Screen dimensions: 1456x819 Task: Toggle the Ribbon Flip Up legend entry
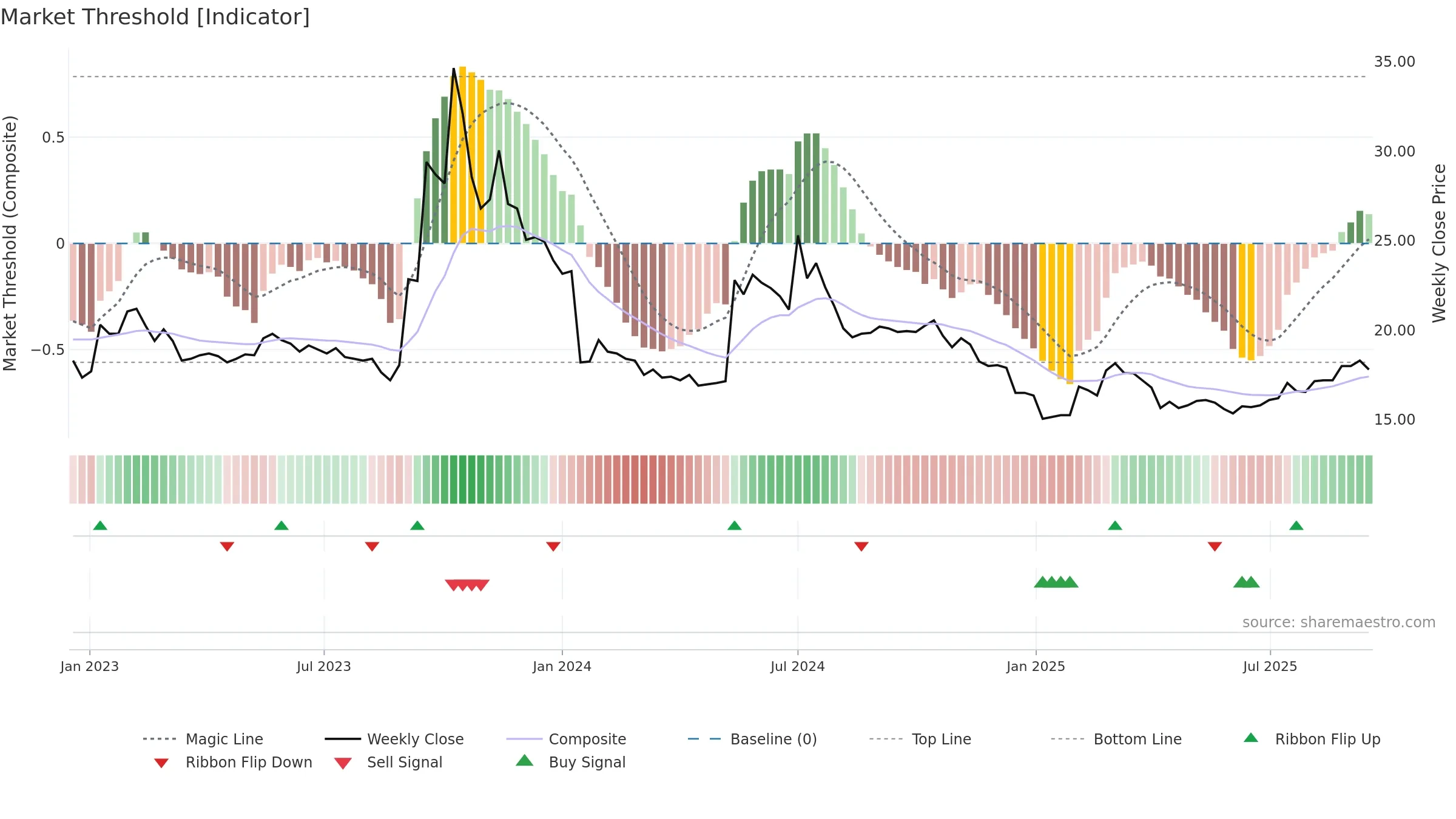coord(1312,739)
